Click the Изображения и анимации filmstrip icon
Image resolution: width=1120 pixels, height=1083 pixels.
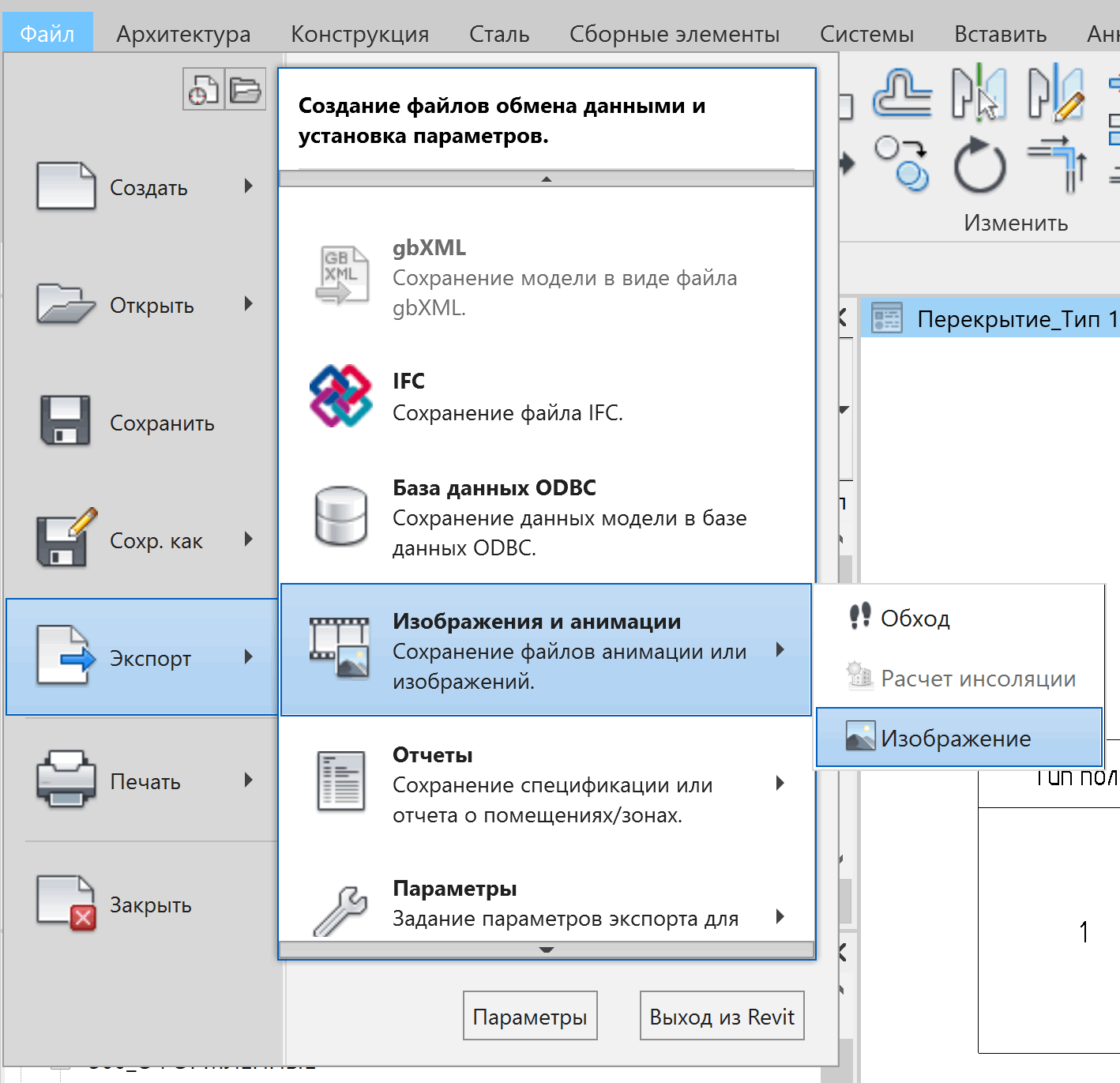pyautogui.click(x=340, y=648)
